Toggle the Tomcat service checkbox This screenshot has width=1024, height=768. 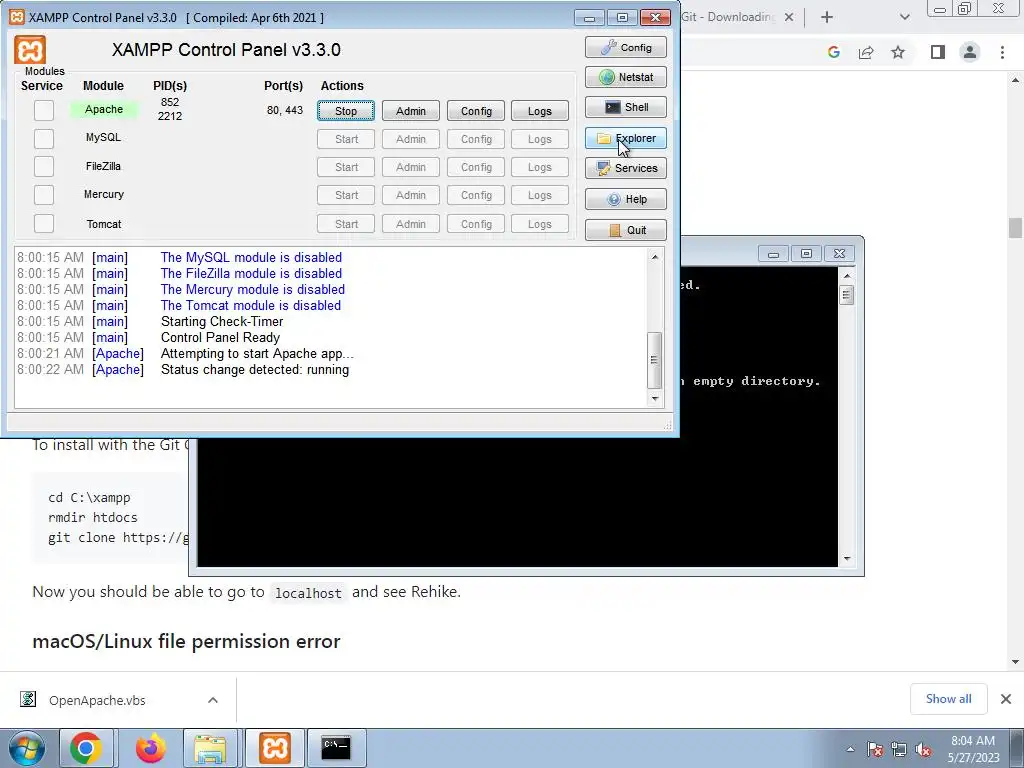(44, 223)
